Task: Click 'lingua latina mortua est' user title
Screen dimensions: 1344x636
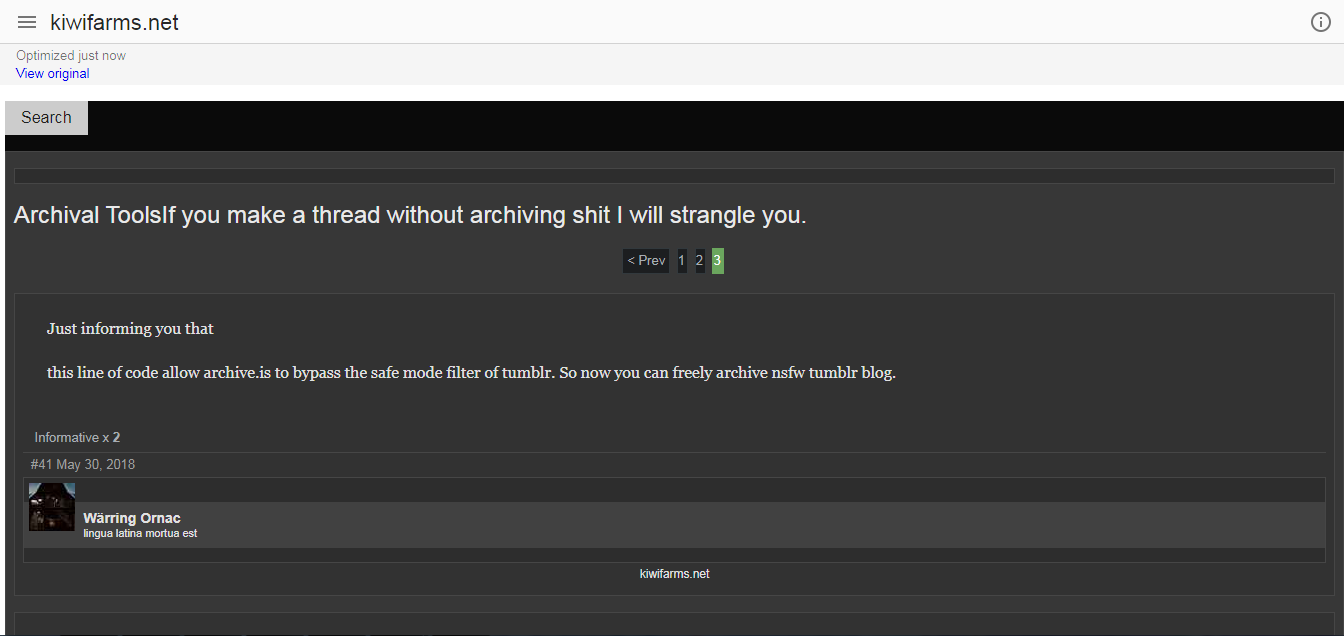Action: pos(140,534)
